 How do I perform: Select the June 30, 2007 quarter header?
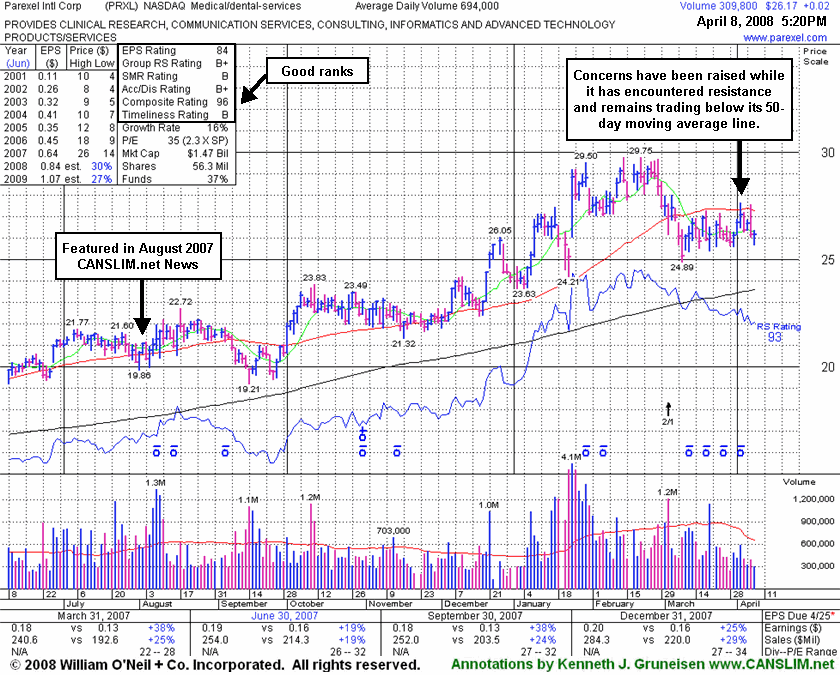click(x=284, y=616)
